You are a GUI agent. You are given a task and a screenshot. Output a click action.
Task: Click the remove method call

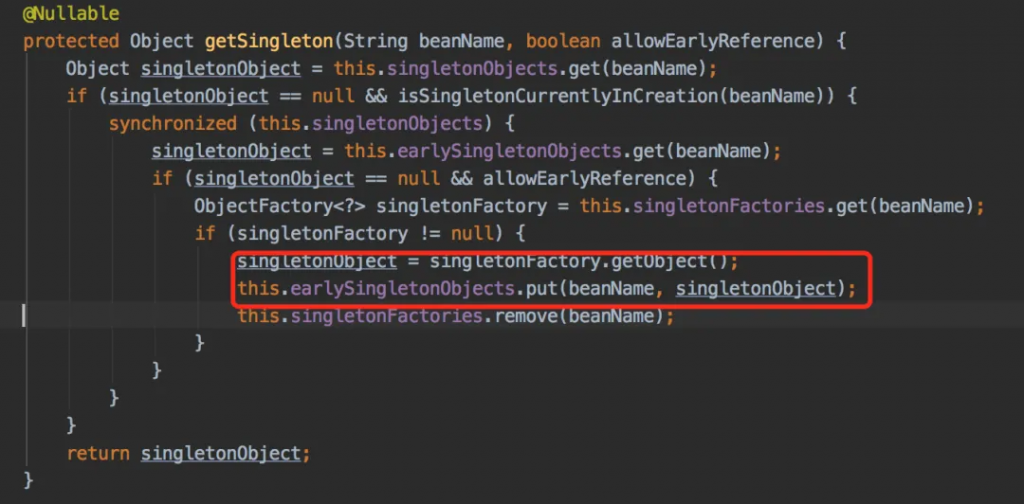[x=525, y=316]
